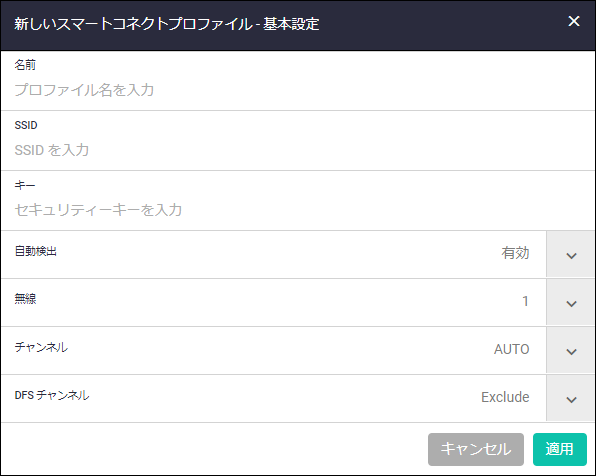Expand the チャンネル dropdown arrow
Image resolution: width=596 pixels, height=476 pixels.
click(571, 350)
